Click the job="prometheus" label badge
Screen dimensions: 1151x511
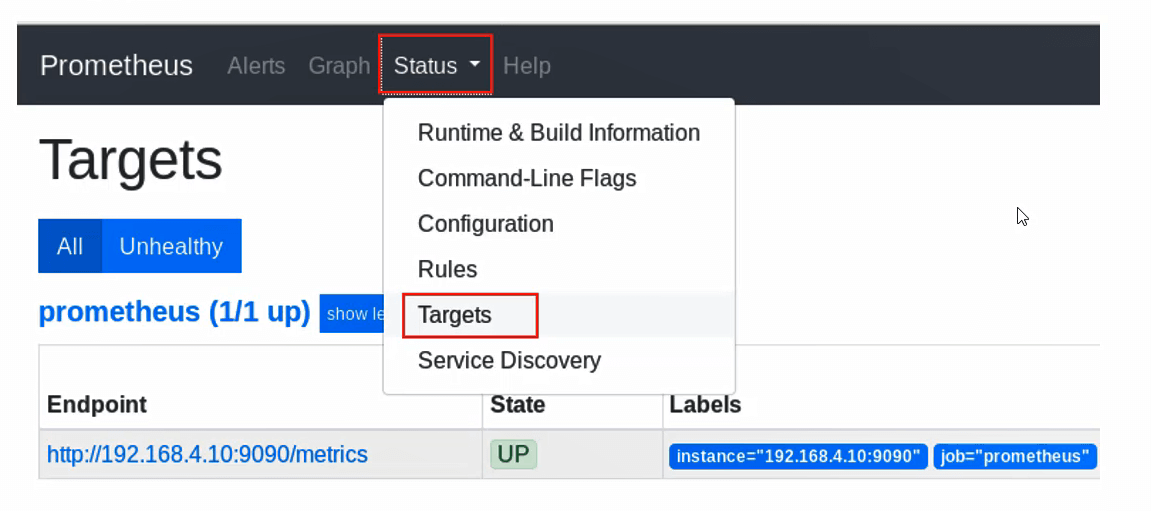pos(1015,457)
